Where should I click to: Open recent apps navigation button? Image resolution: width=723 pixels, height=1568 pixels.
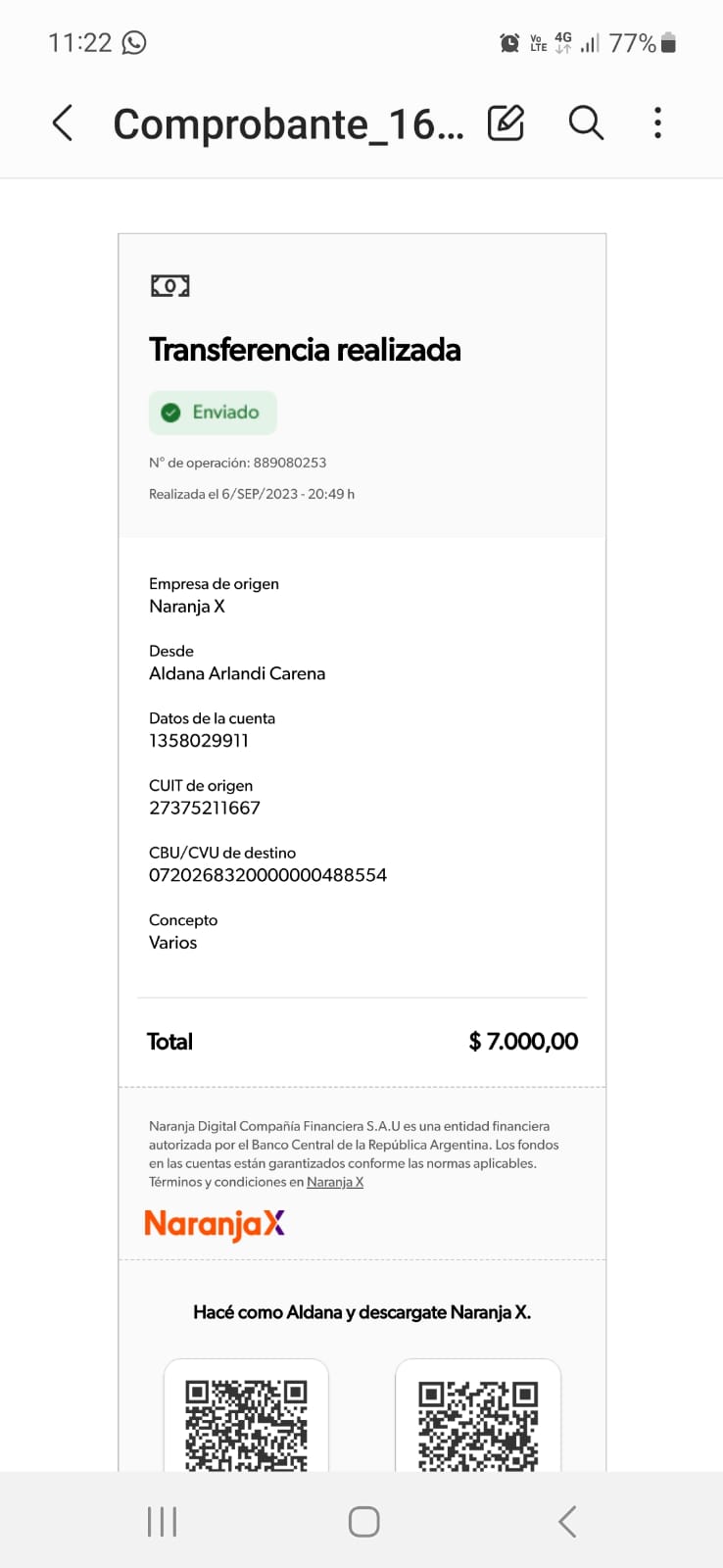coord(162,1522)
